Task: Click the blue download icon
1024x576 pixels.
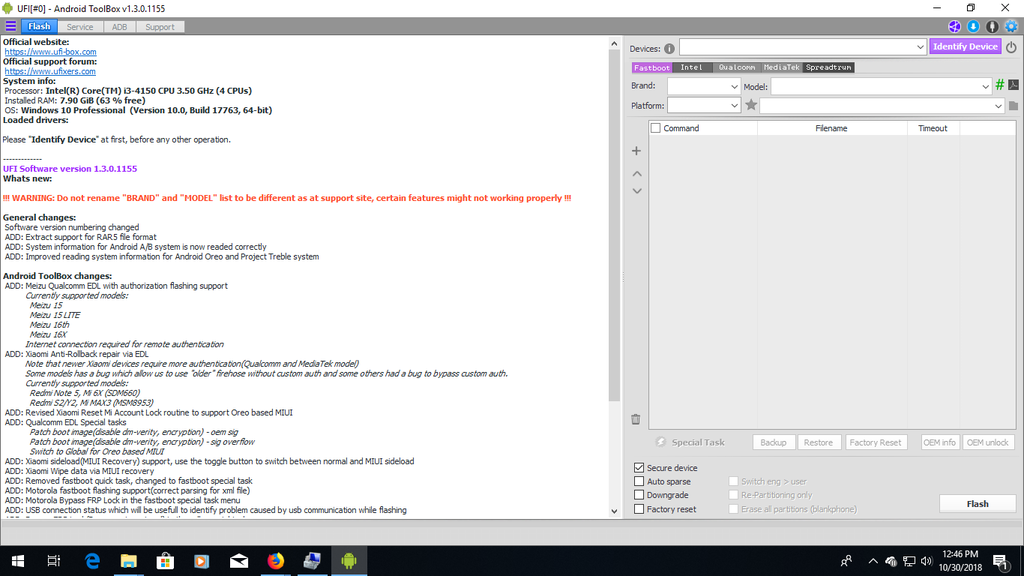Action: coord(973,26)
